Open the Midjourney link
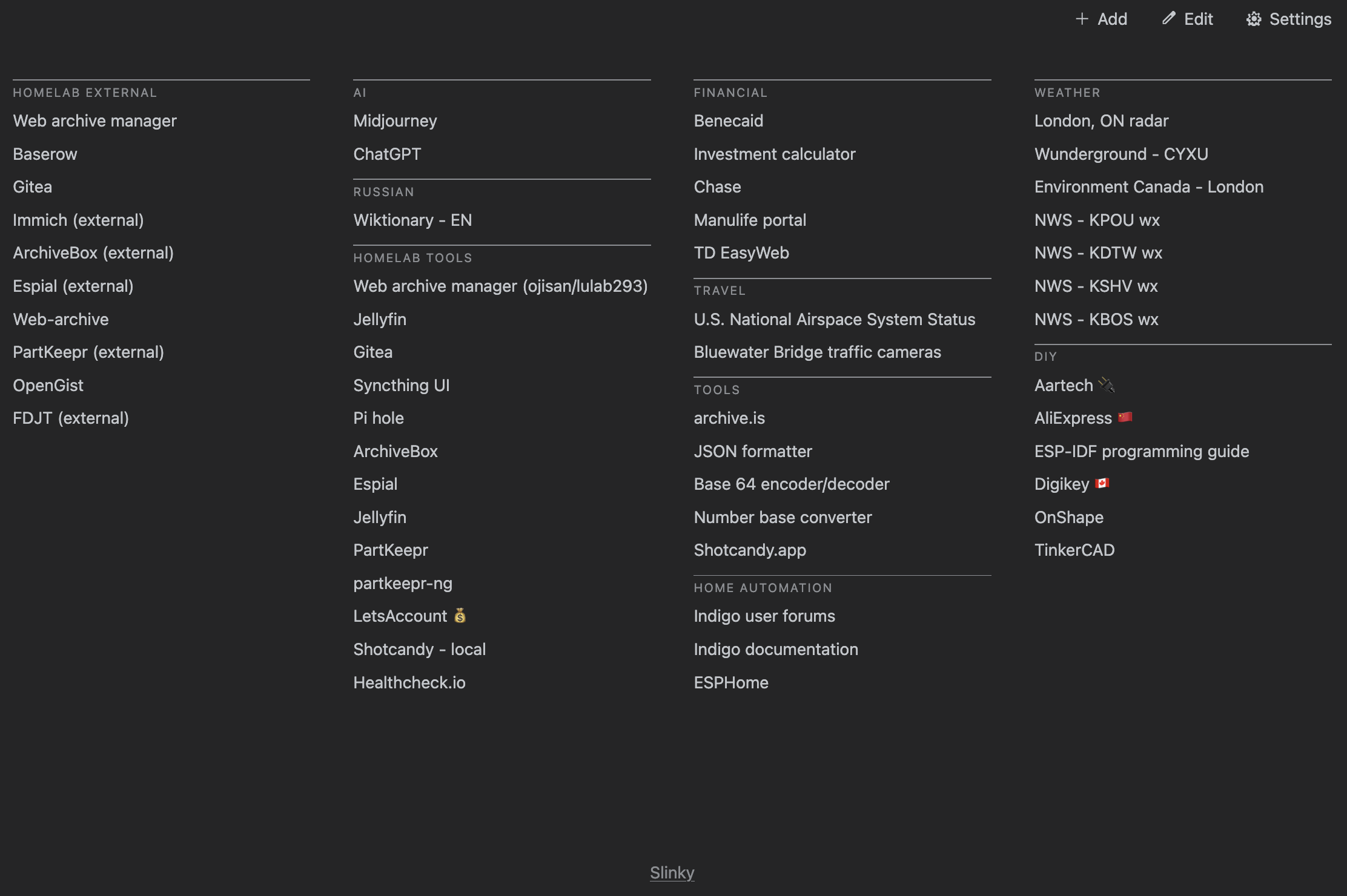The height and width of the screenshot is (896, 1347). pyautogui.click(x=395, y=121)
